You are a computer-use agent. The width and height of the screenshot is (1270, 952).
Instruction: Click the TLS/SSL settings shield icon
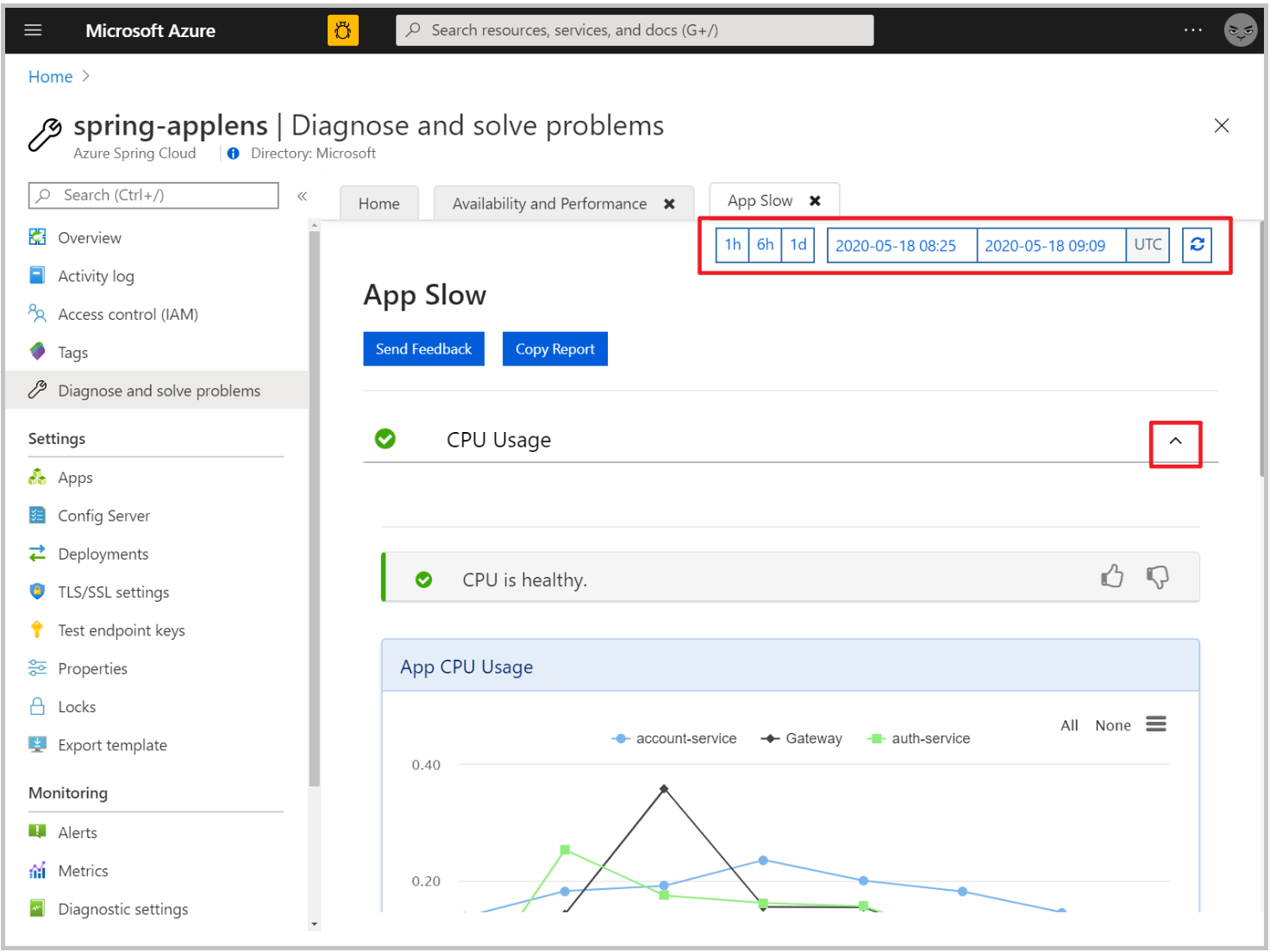[x=37, y=592]
